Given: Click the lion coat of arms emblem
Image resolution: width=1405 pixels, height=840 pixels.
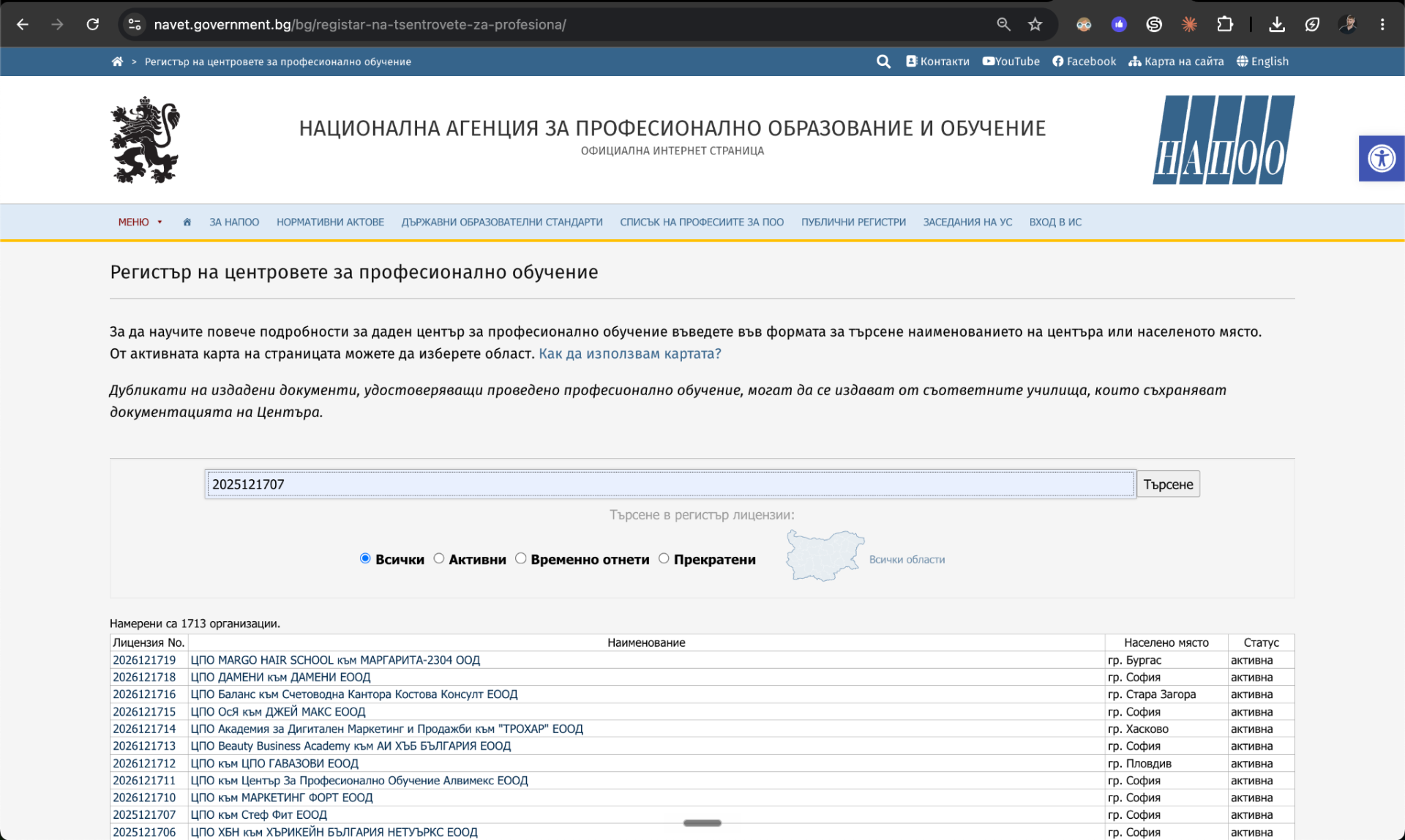Looking at the screenshot, I should 145,140.
